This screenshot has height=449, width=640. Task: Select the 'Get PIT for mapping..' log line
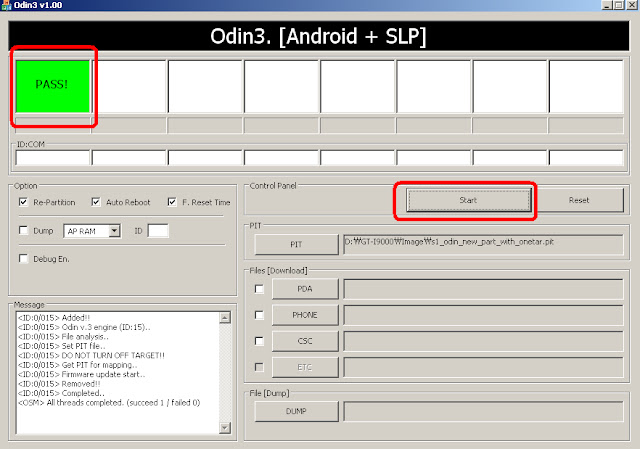pyautogui.click(x=77, y=365)
